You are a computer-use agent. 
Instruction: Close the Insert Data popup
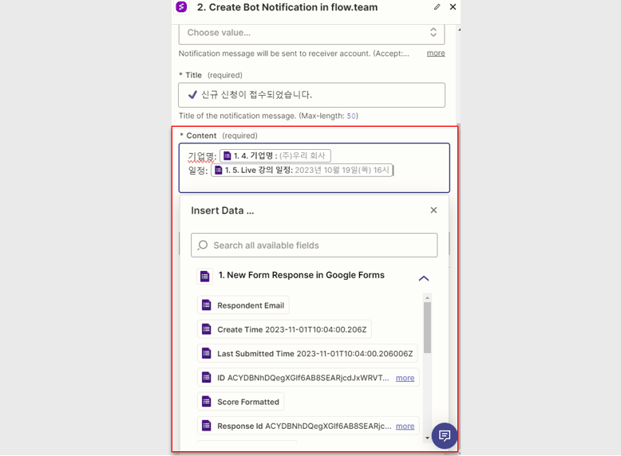[x=433, y=210]
